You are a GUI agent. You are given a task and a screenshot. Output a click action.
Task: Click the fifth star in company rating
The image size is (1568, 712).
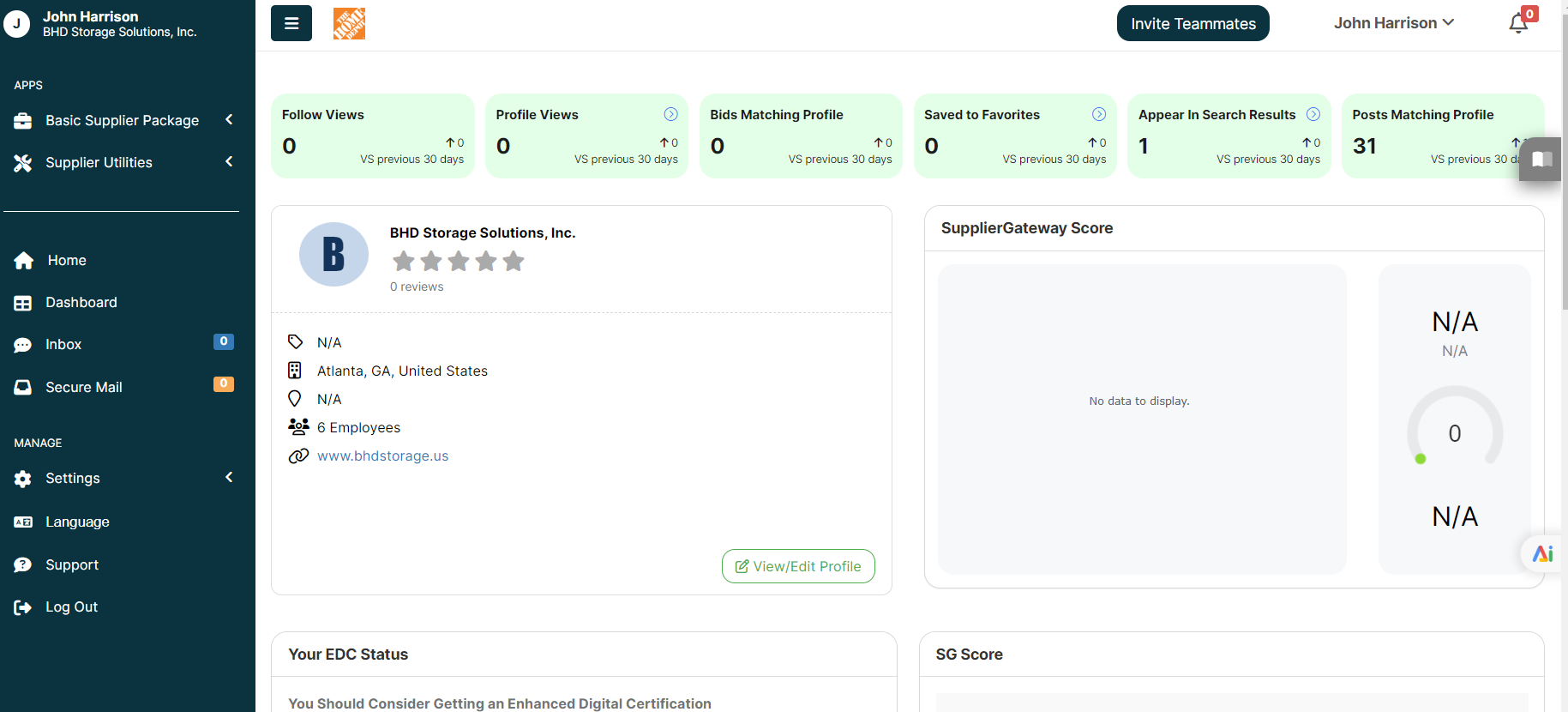(514, 261)
